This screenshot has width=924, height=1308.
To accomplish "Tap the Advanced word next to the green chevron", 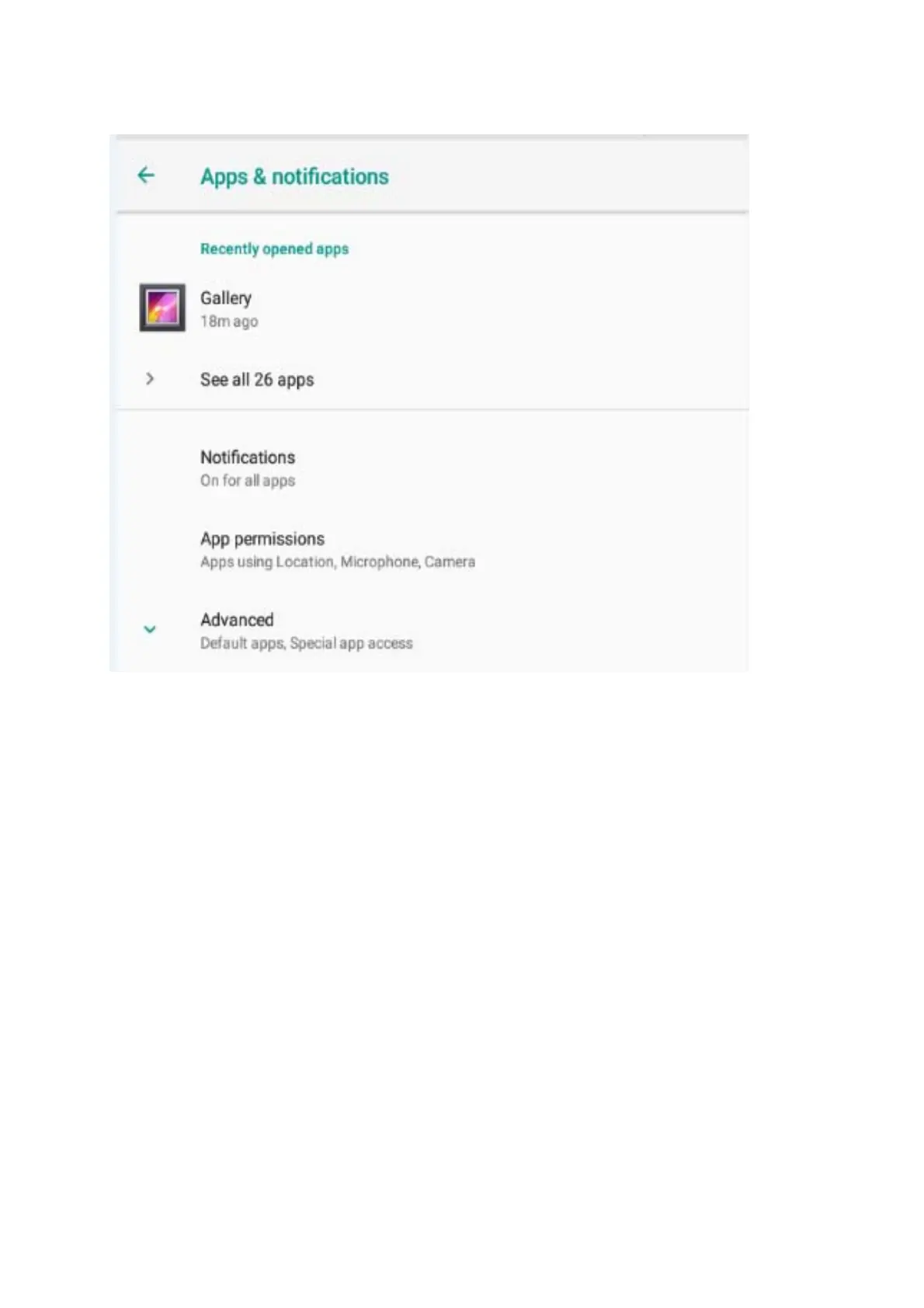I will (x=237, y=620).
